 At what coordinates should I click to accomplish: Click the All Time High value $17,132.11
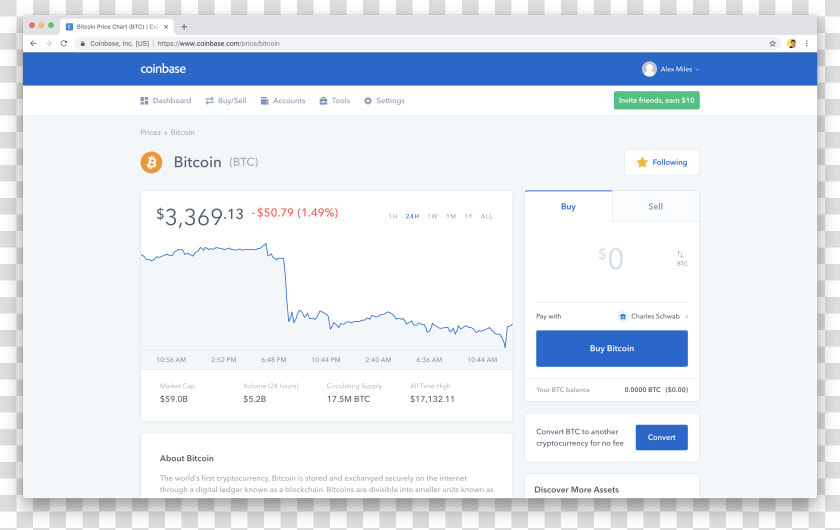point(432,399)
